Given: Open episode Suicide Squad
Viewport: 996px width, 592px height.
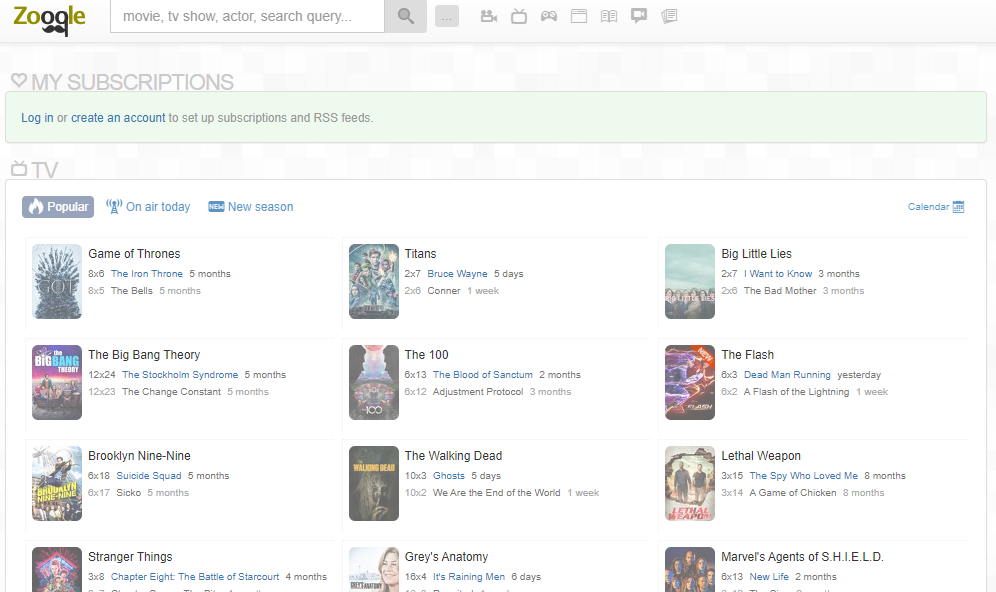Looking at the screenshot, I should (x=149, y=476).
